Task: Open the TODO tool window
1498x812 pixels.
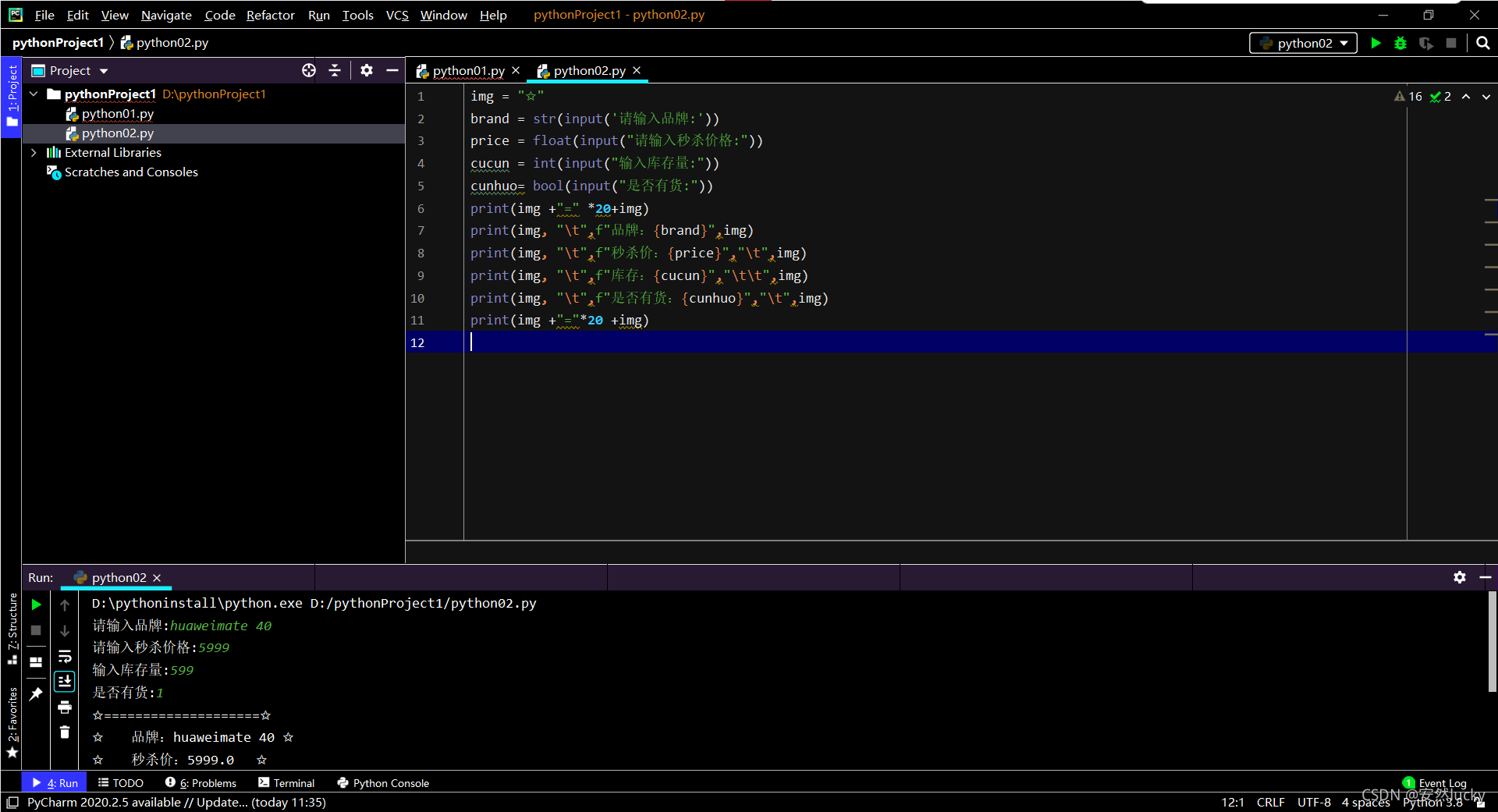Action: tap(121, 783)
